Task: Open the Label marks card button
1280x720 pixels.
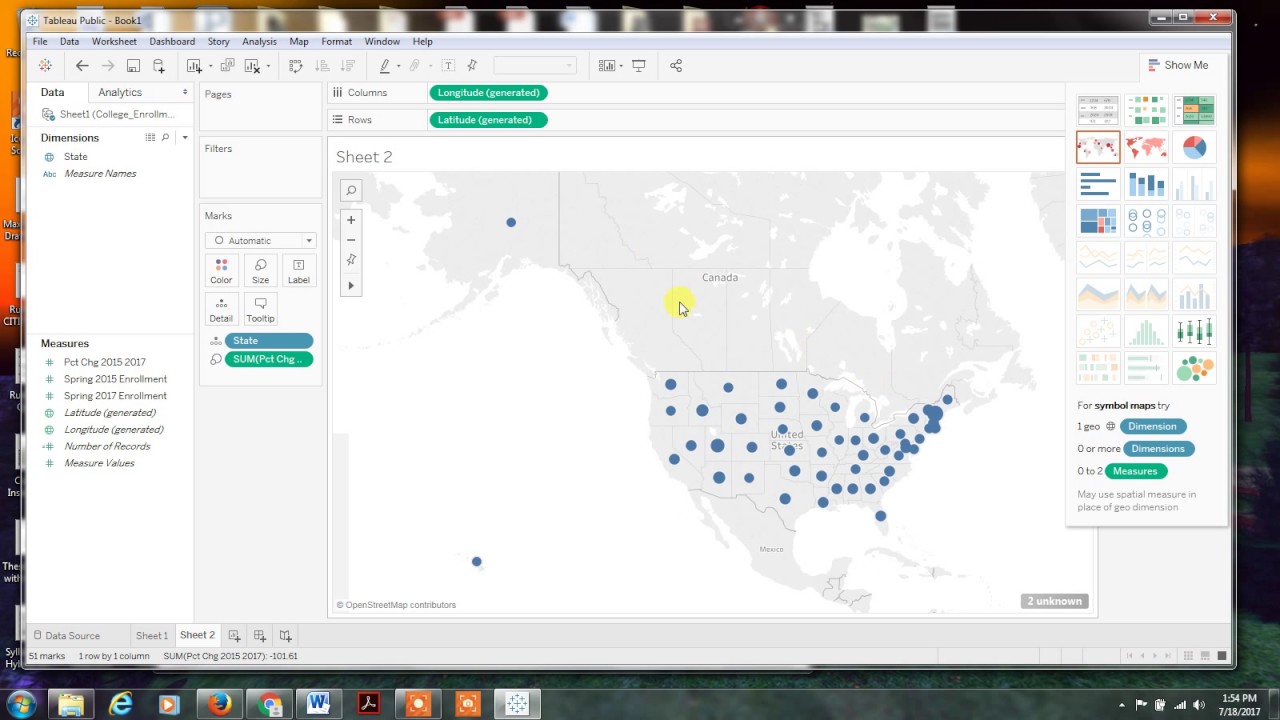Action: point(299,270)
